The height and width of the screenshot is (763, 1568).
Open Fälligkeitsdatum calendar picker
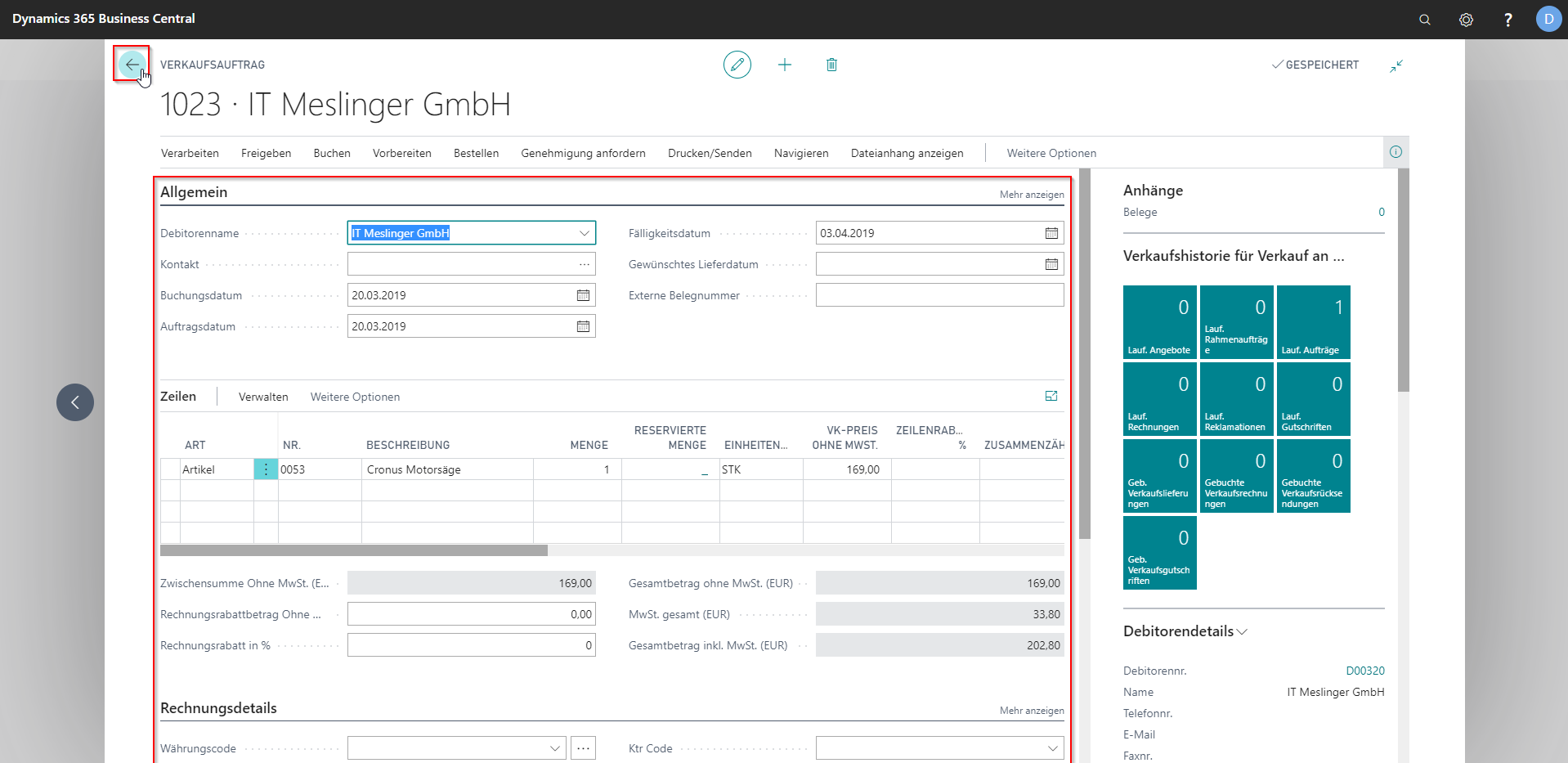click(x=1051, y=233)
